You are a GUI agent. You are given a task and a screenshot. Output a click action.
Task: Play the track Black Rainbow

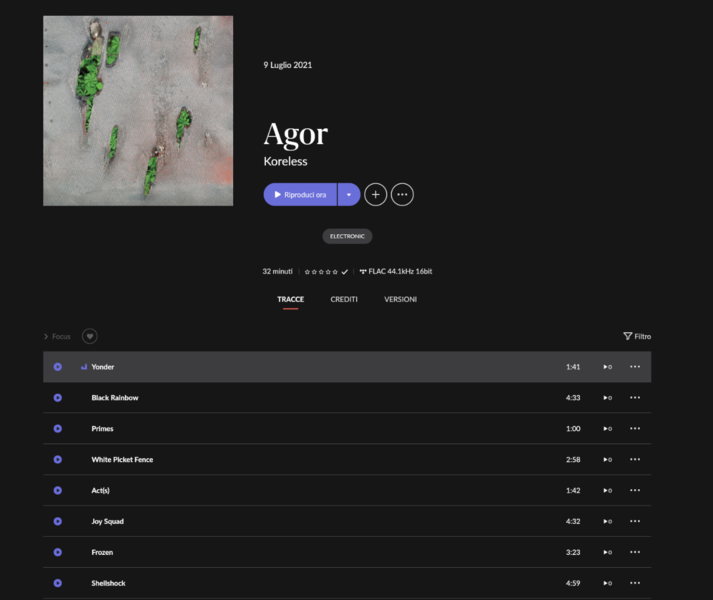(57, 398)
